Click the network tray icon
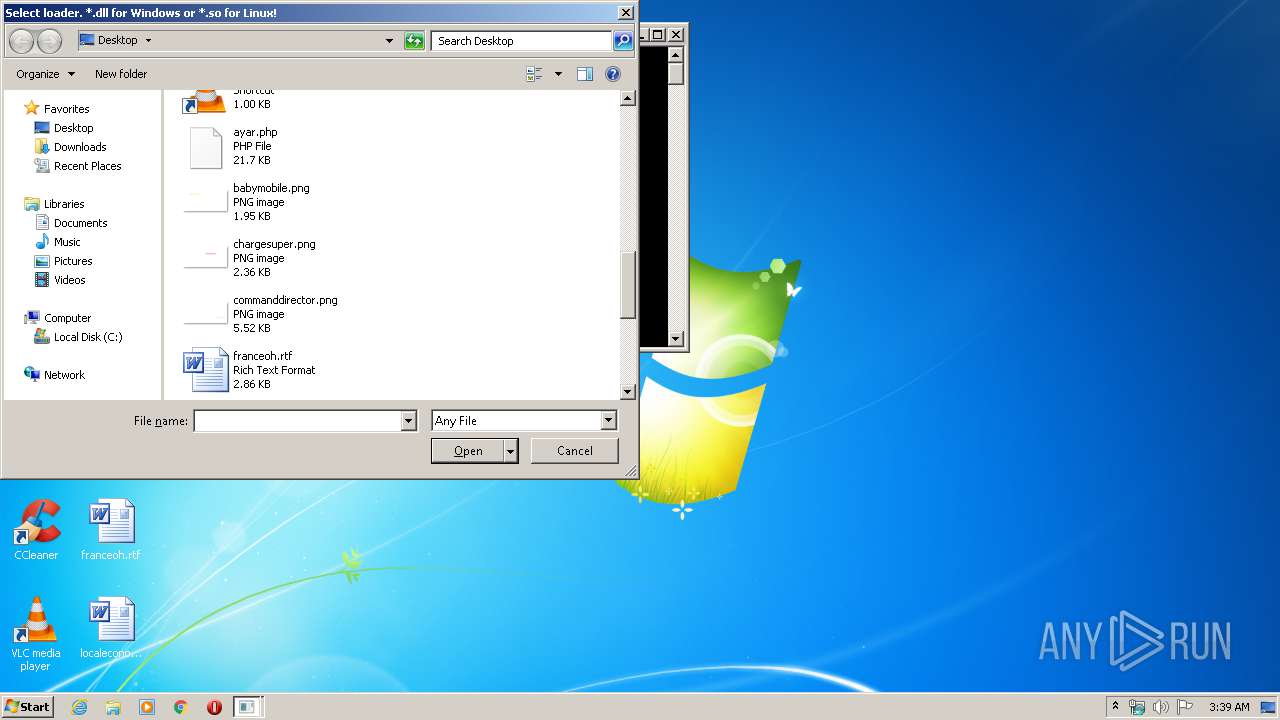This screenshot has width=1280, height=720. [x=1137, y=707]
